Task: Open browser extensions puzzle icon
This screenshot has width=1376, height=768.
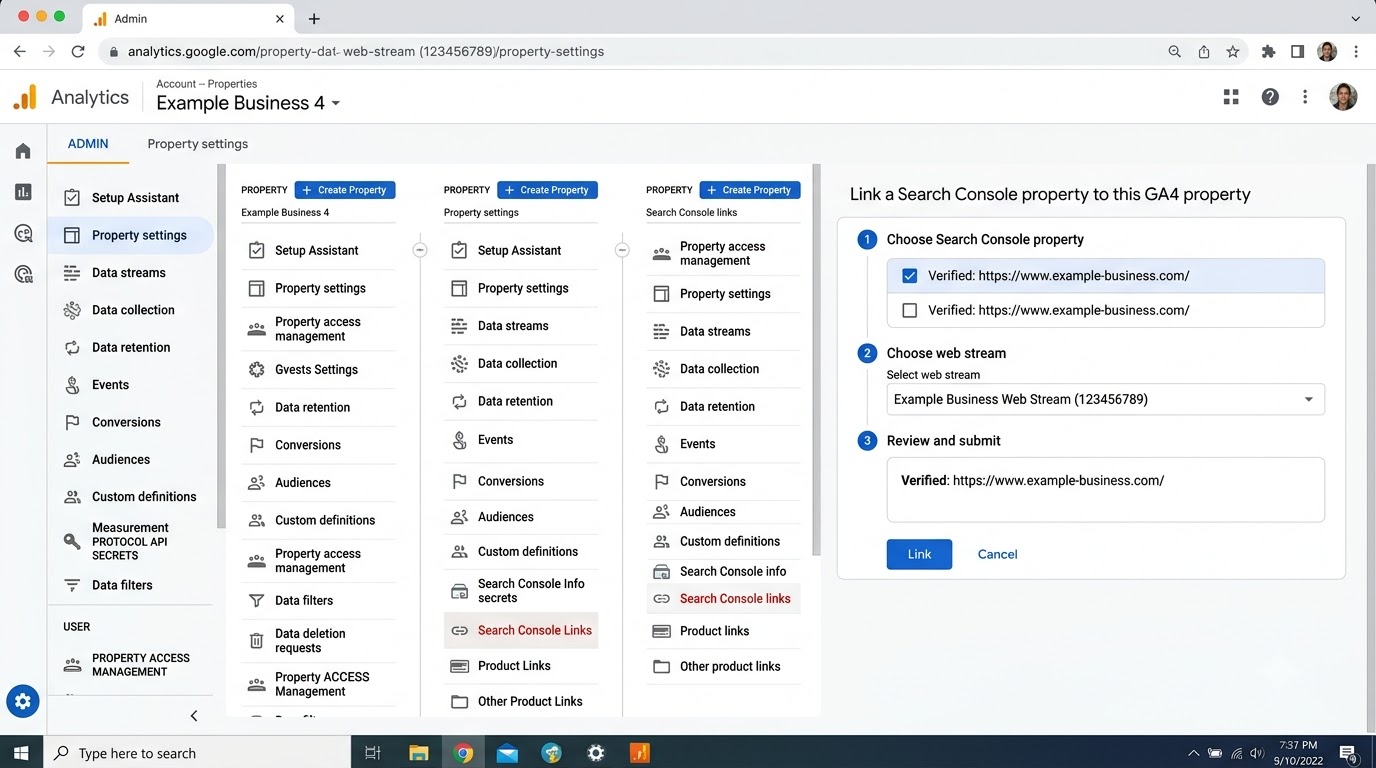Action: (x=1268, y=51)
